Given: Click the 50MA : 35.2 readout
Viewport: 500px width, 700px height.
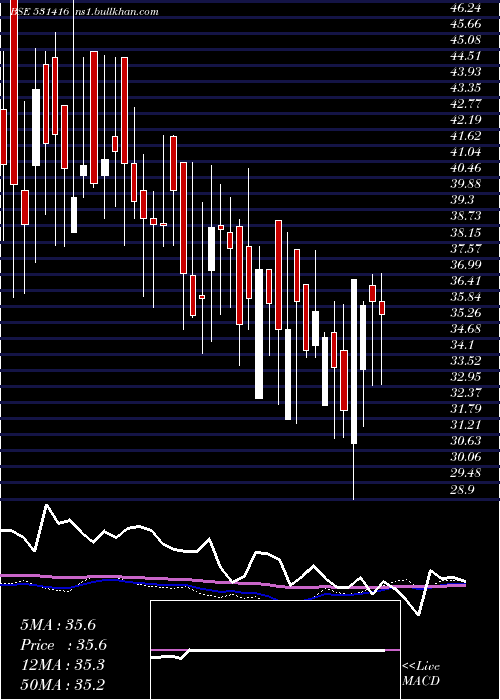Looking at the screenshot, I should pos(62,684).
